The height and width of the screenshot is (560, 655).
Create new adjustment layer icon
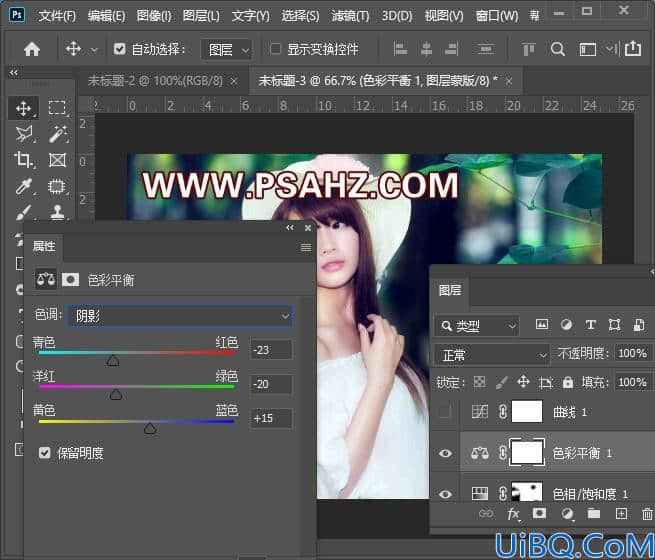[567, 513]
